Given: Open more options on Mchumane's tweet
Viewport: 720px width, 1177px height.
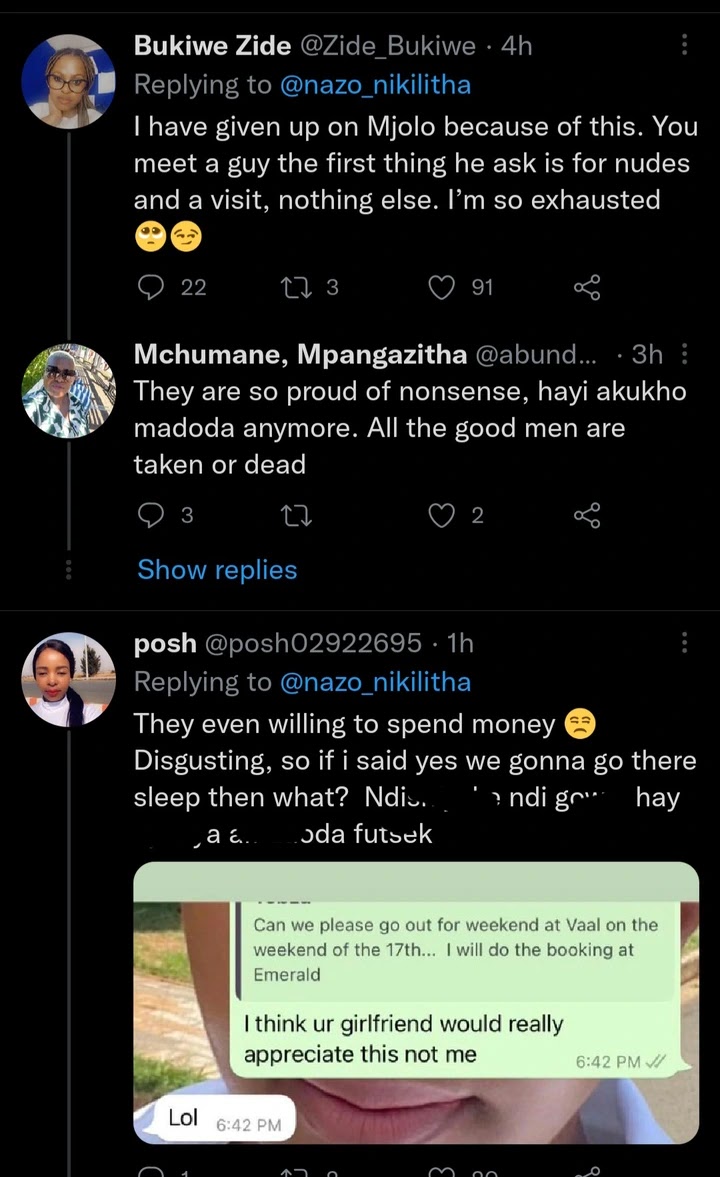Looking at the screenshot, I should tap(685, 354).
